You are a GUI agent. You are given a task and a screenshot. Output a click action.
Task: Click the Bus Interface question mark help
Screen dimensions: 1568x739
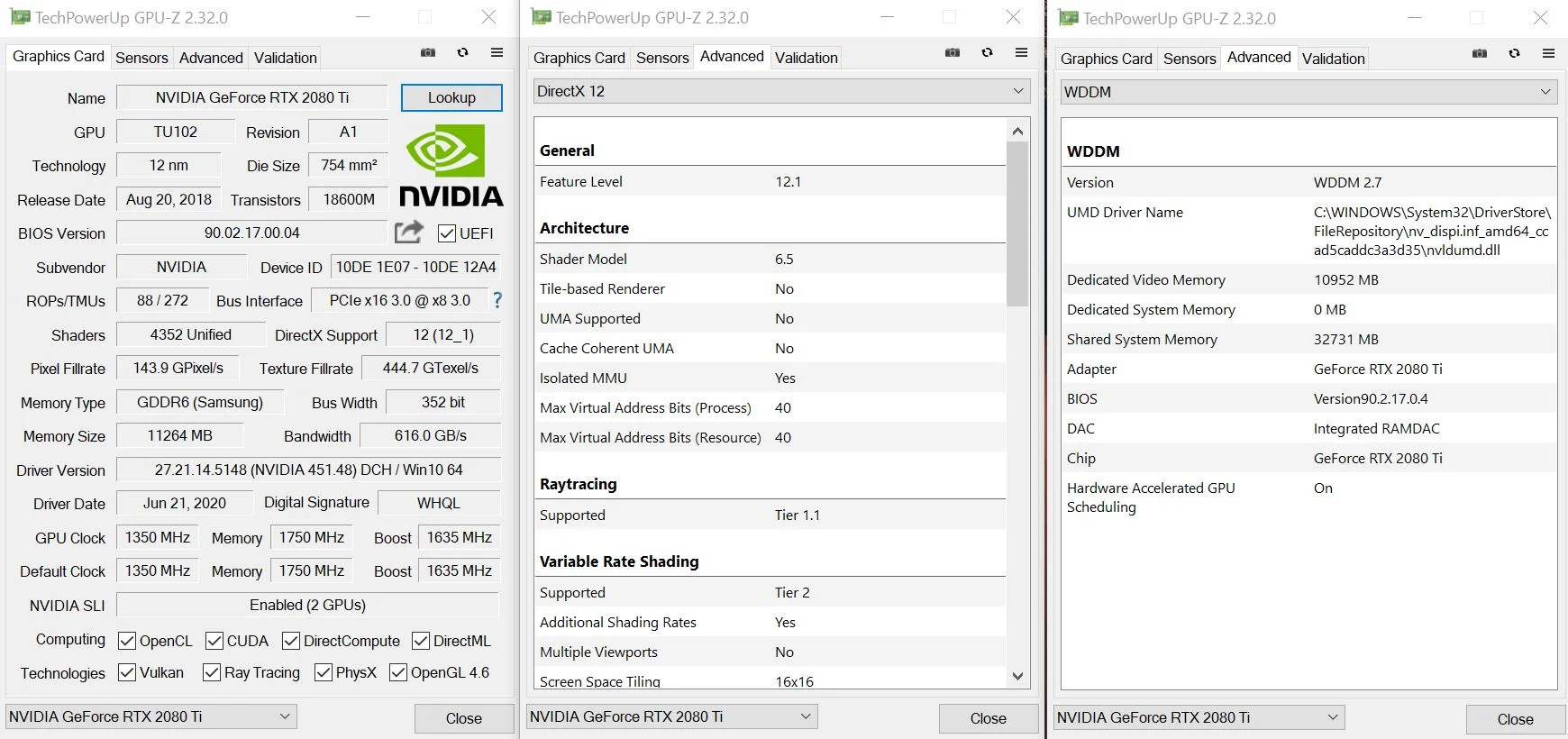pos(497,300)
